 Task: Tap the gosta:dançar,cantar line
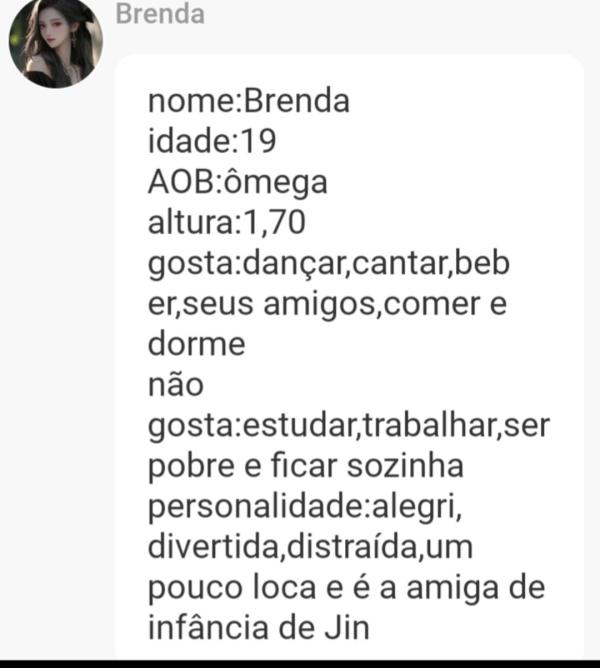[329, 263]
